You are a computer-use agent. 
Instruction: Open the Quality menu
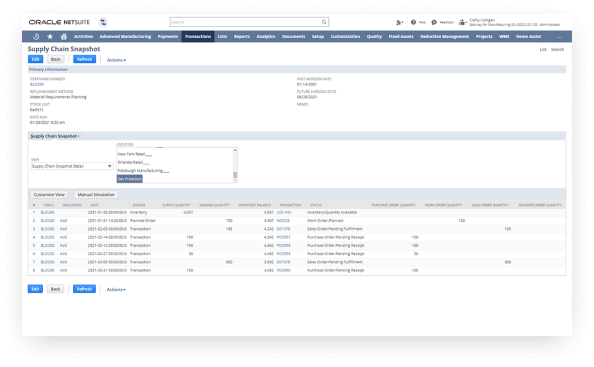pos(374,36)
